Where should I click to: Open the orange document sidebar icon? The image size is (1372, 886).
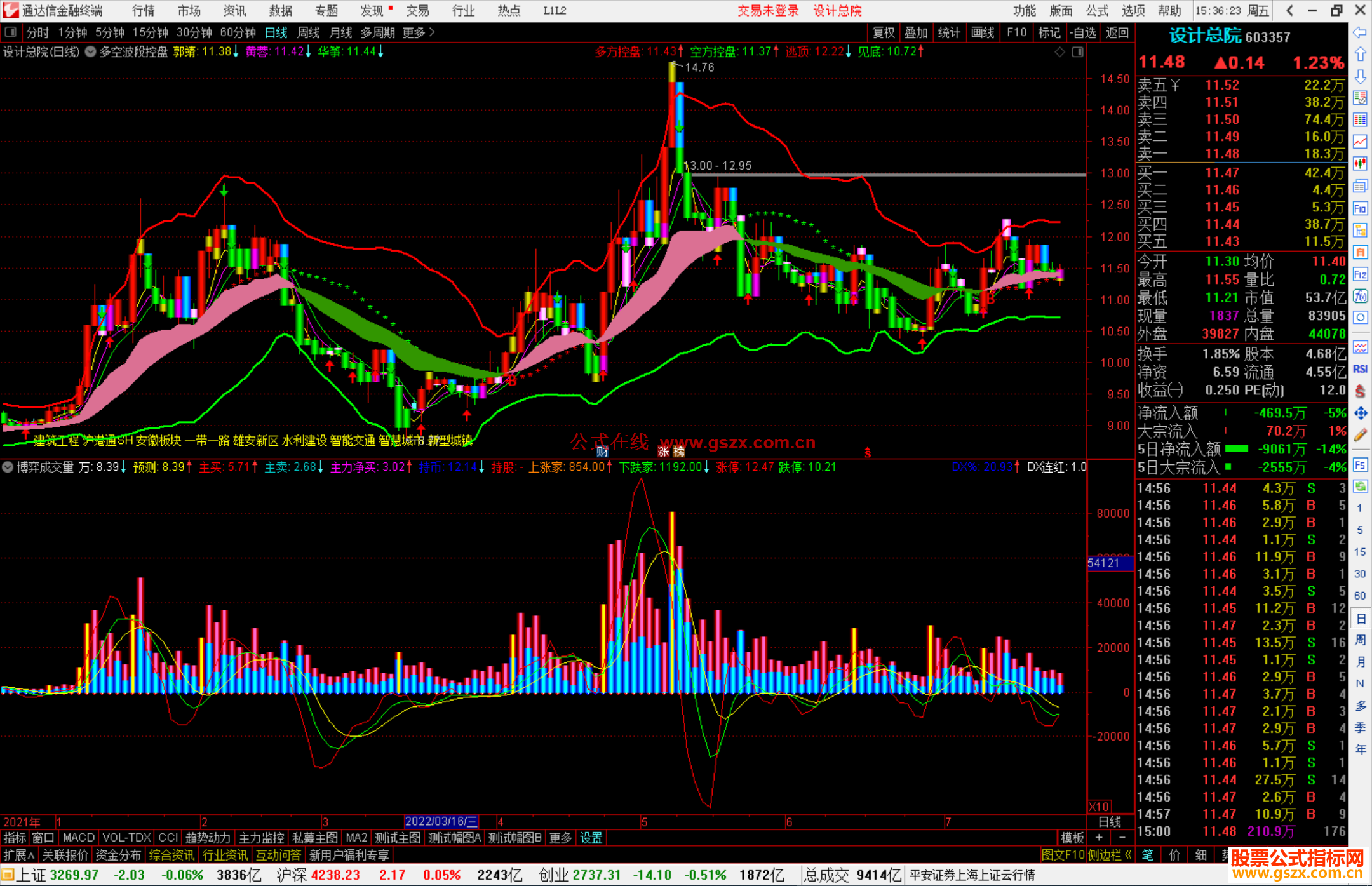[x=1360, y=252]
